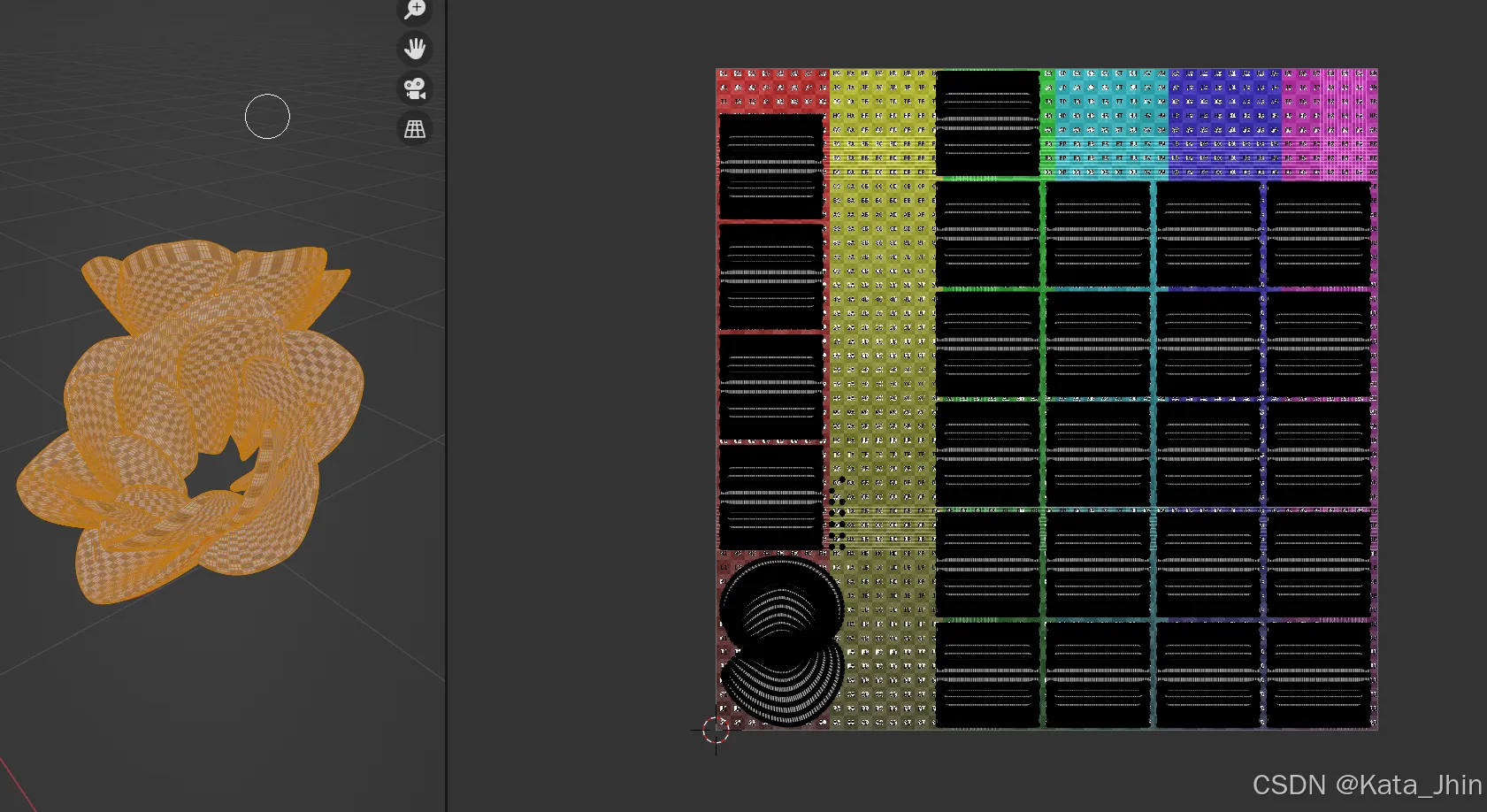Click the zoom magnifier viewport icon
The height and width of the screenshot is (812, 1487).
point(415,10)
